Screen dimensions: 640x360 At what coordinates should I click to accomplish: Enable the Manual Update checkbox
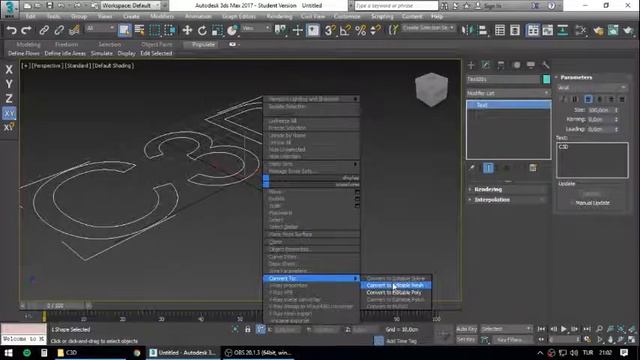point(572,203)
